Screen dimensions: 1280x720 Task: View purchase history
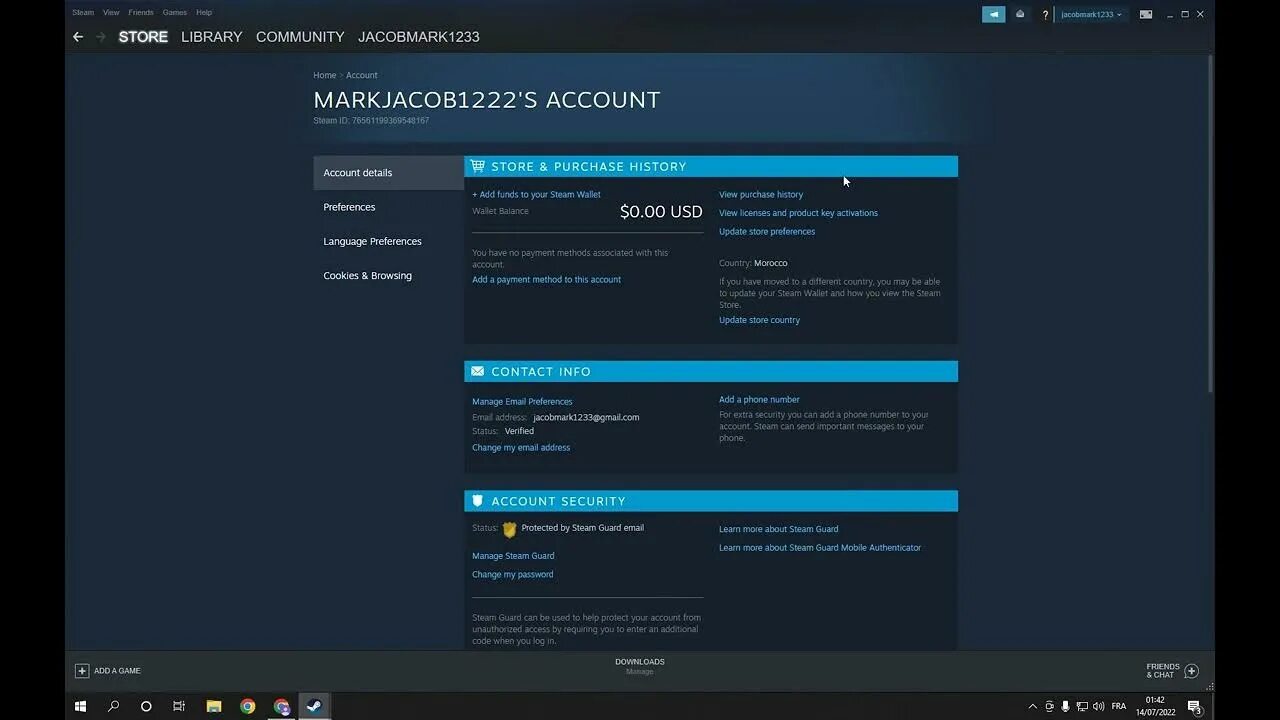[x=763, y=194]
